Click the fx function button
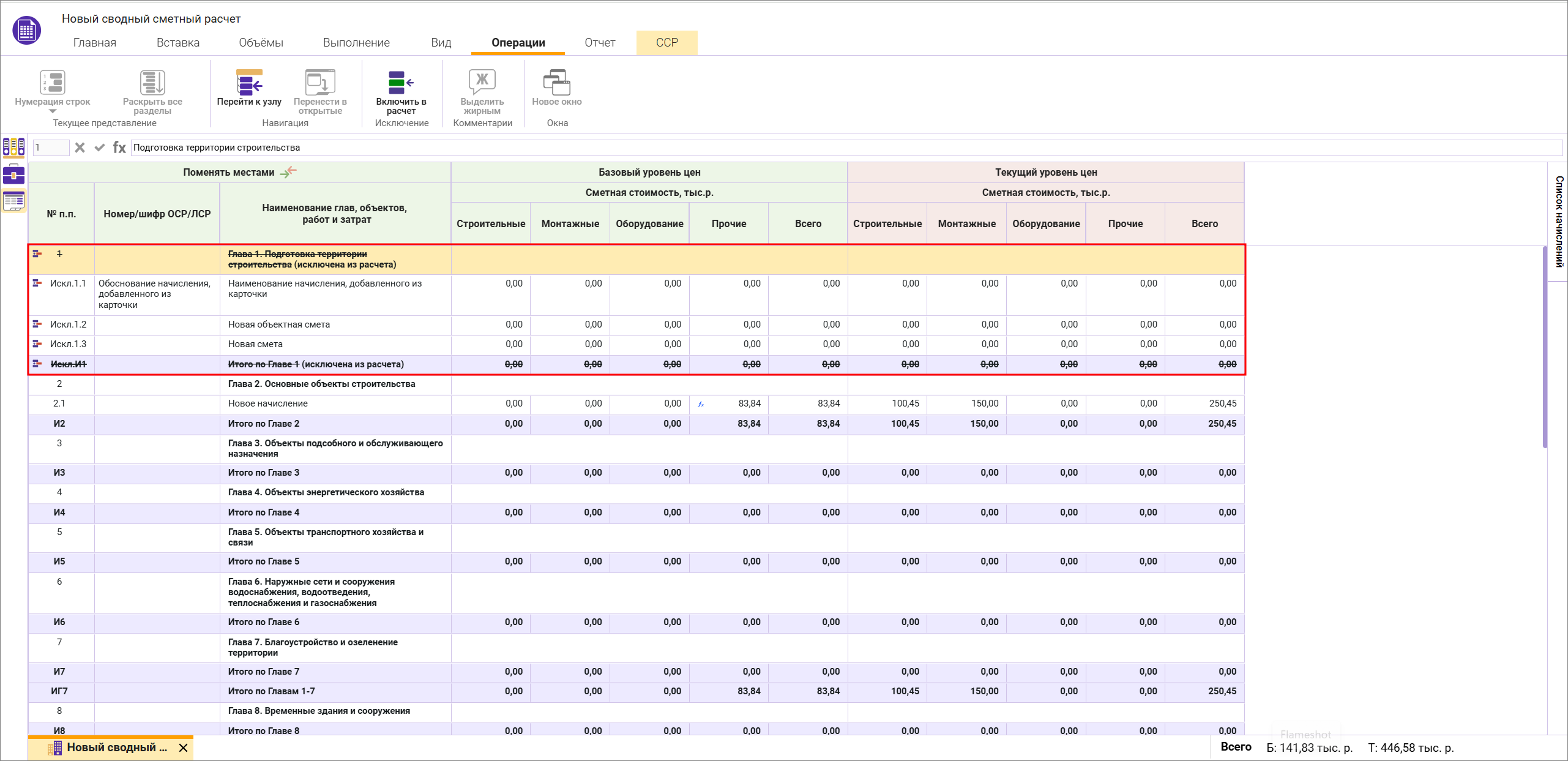The width and height of the screenshot is (1568, 761). 119,148
